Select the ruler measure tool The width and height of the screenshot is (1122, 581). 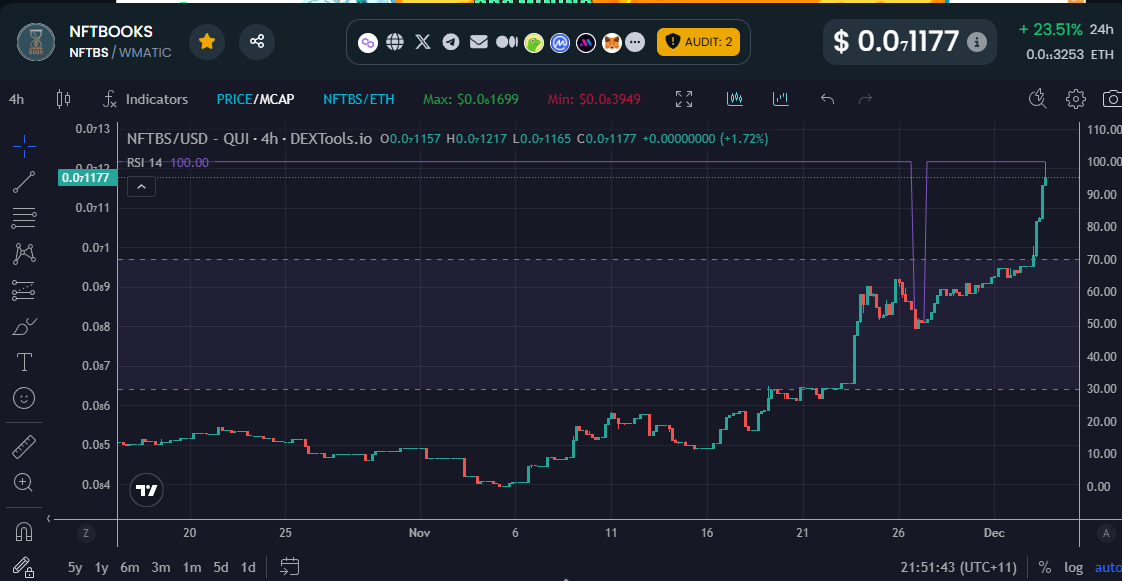click(x=24, y=448)
